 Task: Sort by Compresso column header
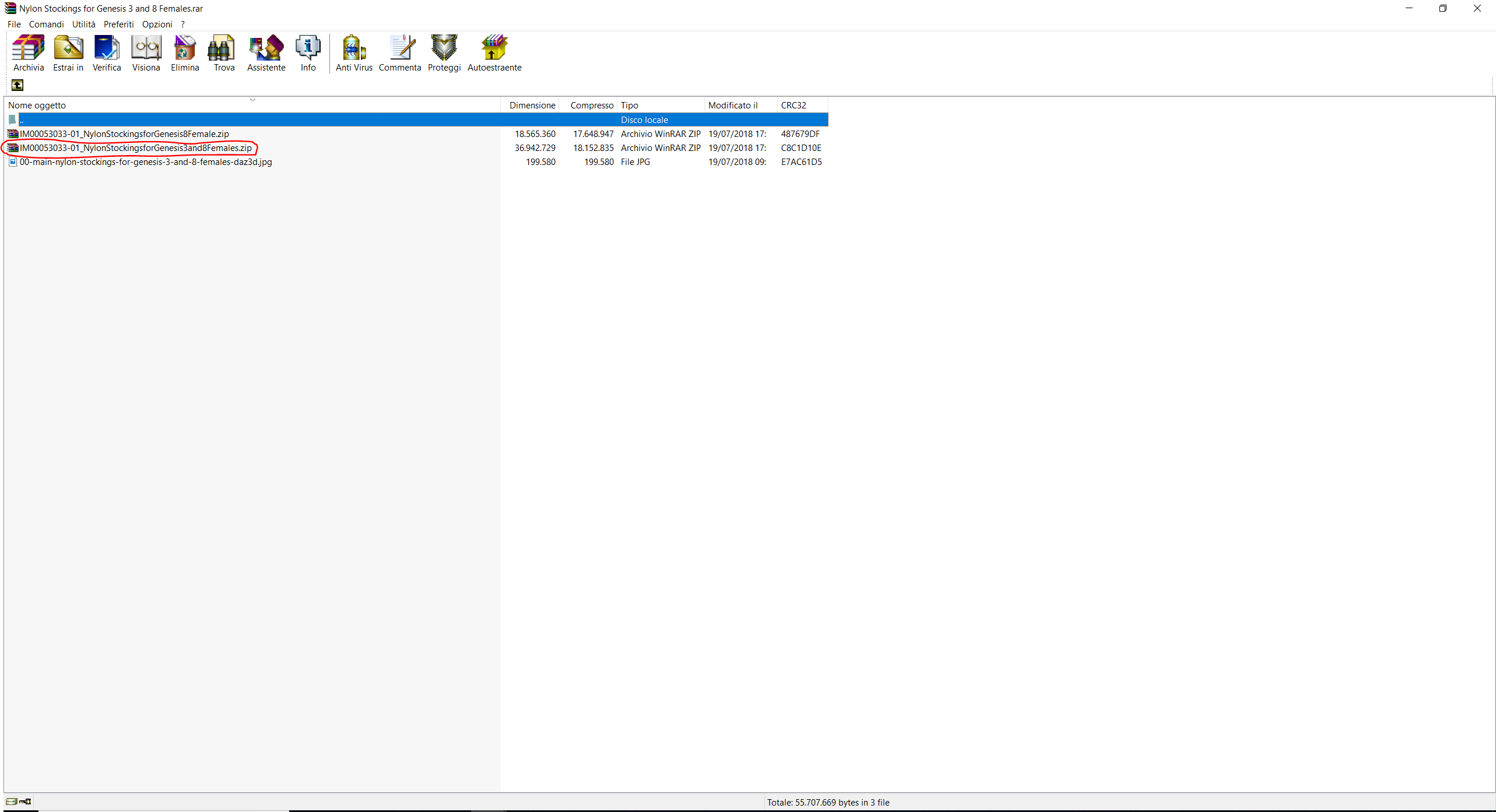[x=588, y=105]
